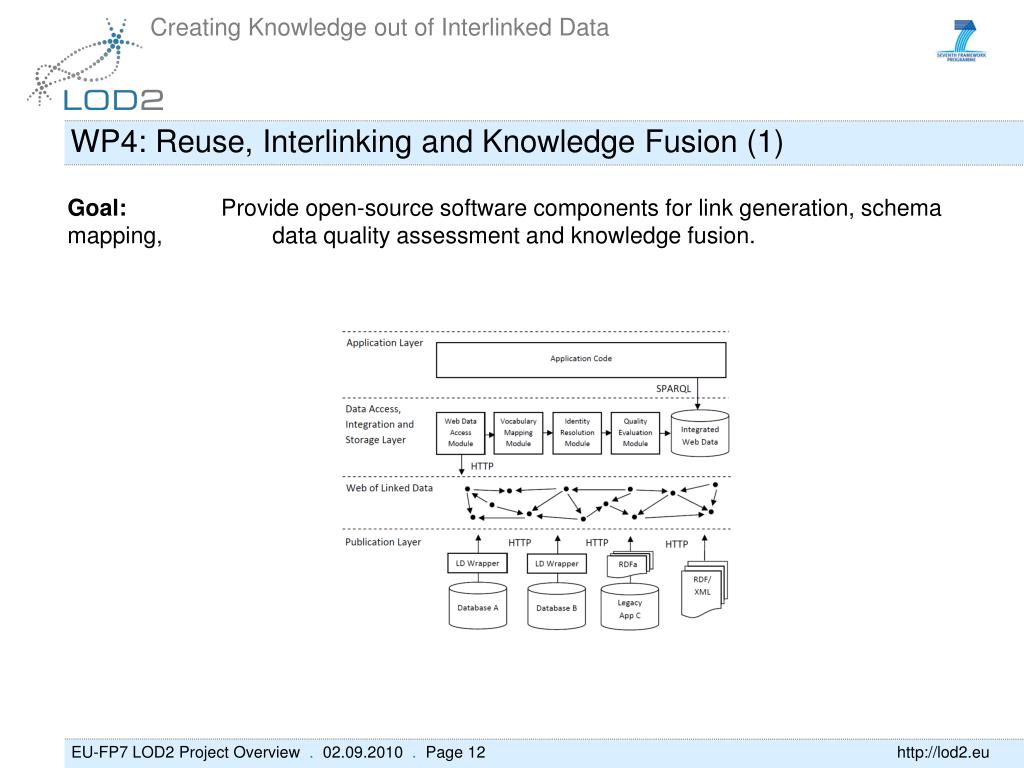Click the Database A cylinder
This screenshot has width=1024, height=768.
(477, 606)
